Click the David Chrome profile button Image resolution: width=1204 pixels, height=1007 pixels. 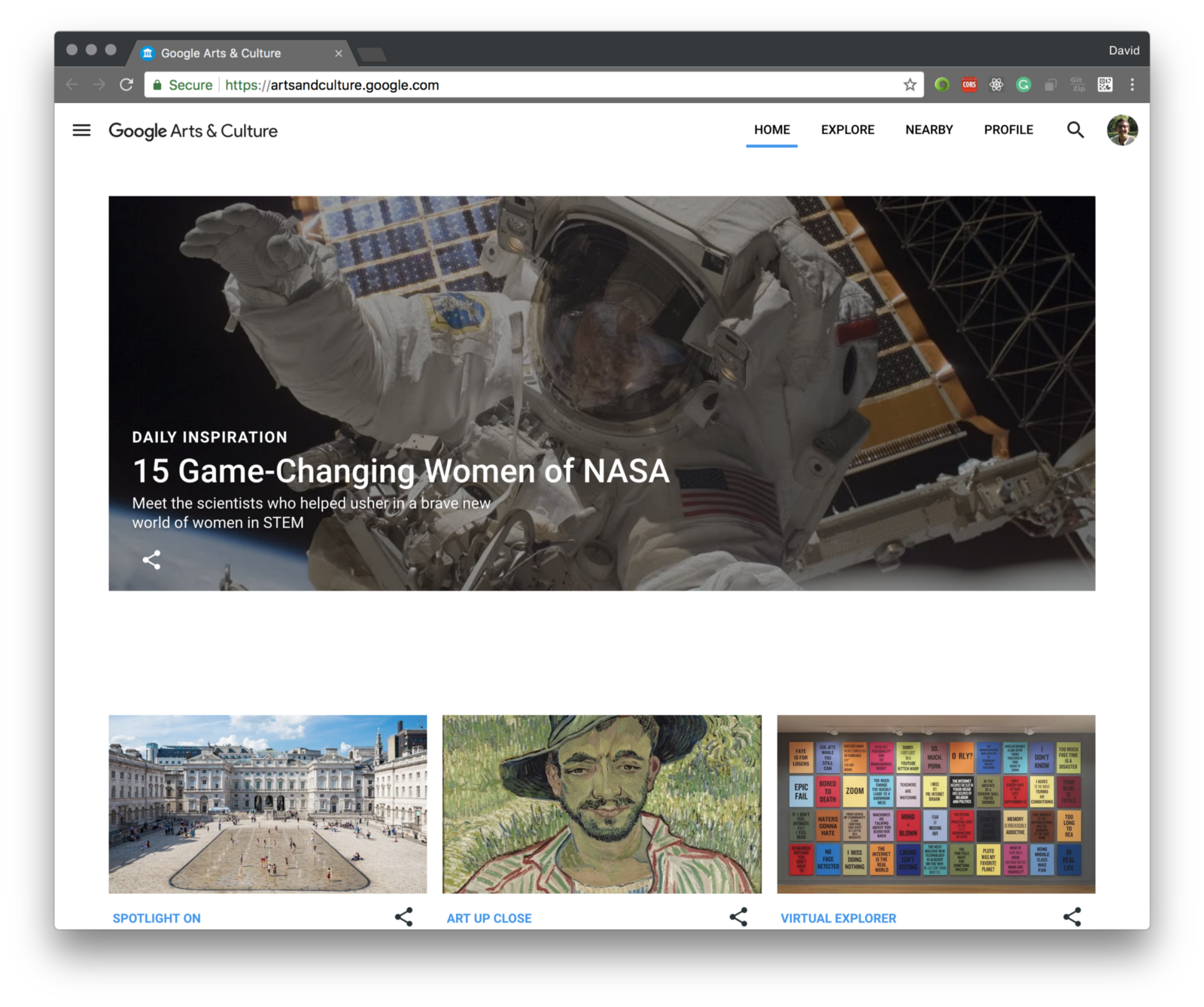click(1123, 50)
